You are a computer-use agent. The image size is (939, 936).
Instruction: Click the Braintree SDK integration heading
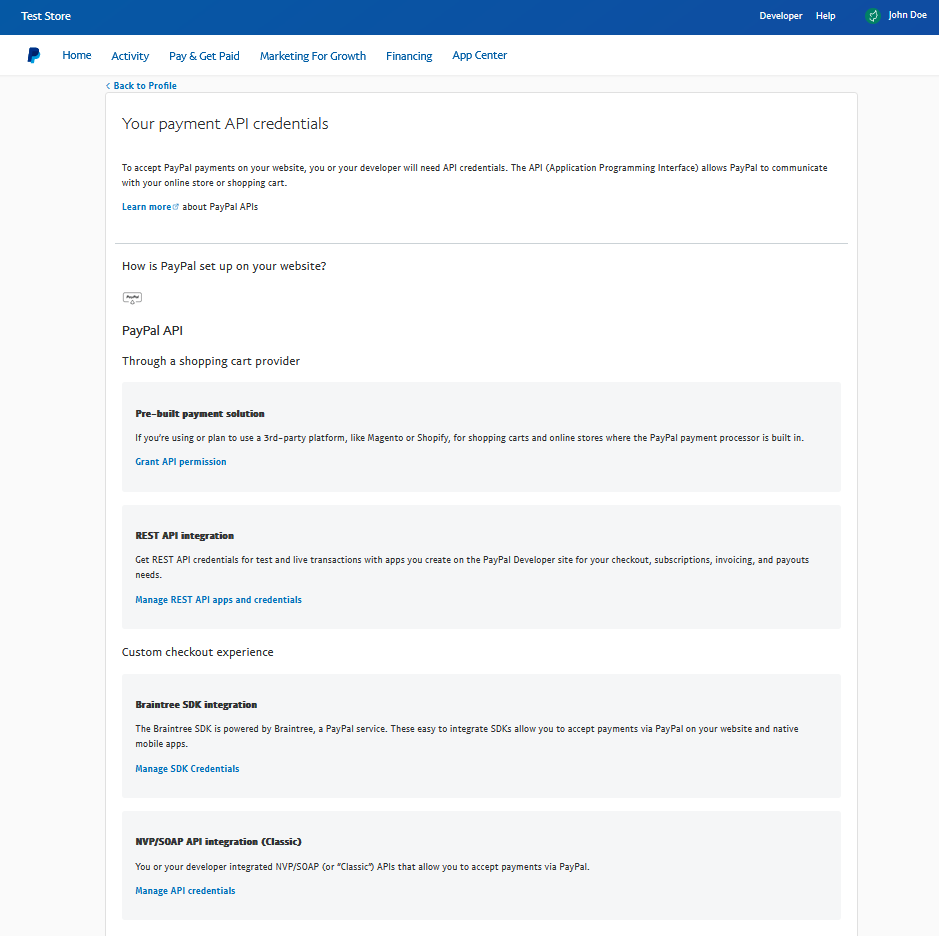pyautogui.click(x=196, y=705)
